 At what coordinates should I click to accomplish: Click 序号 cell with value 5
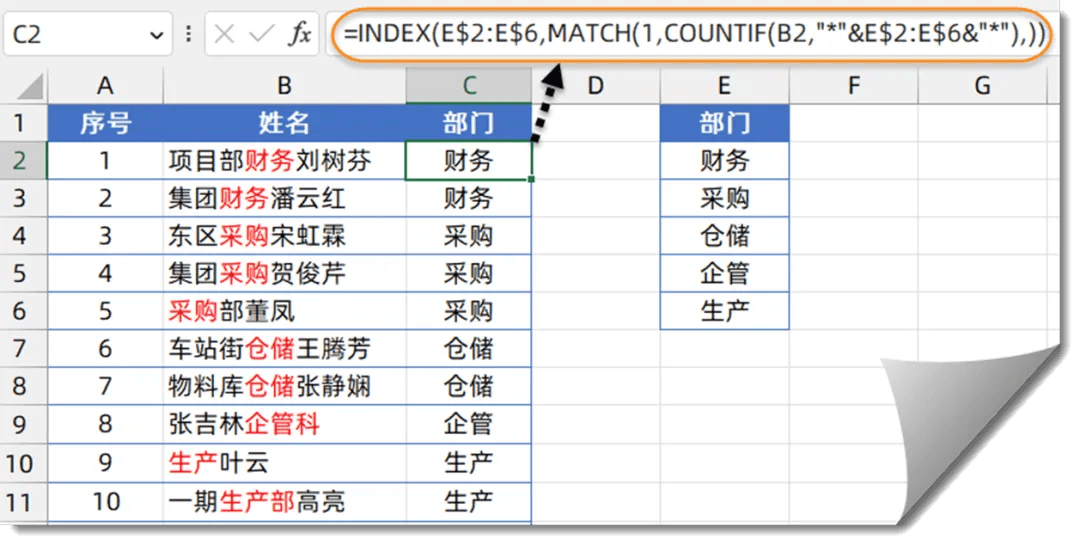(x=105, y=311)
